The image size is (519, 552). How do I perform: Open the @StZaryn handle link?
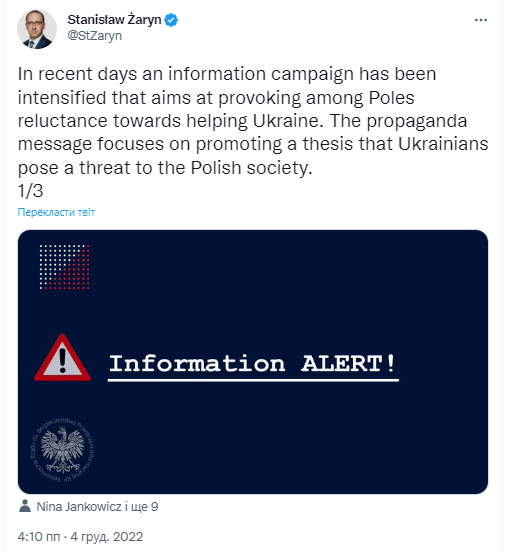94,36
